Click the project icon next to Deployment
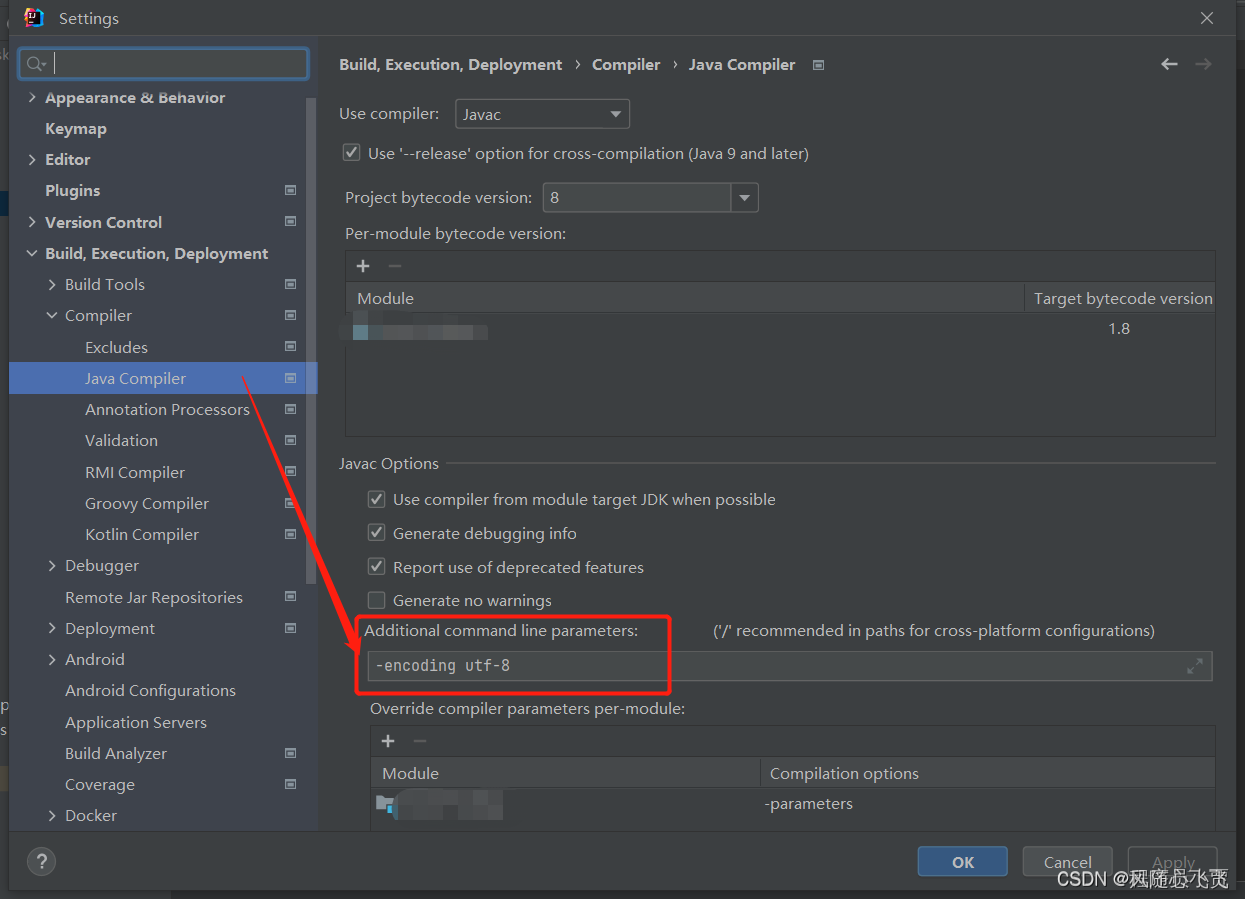The width and height of the screenshot is (1245, 899). tap(290, 628)
